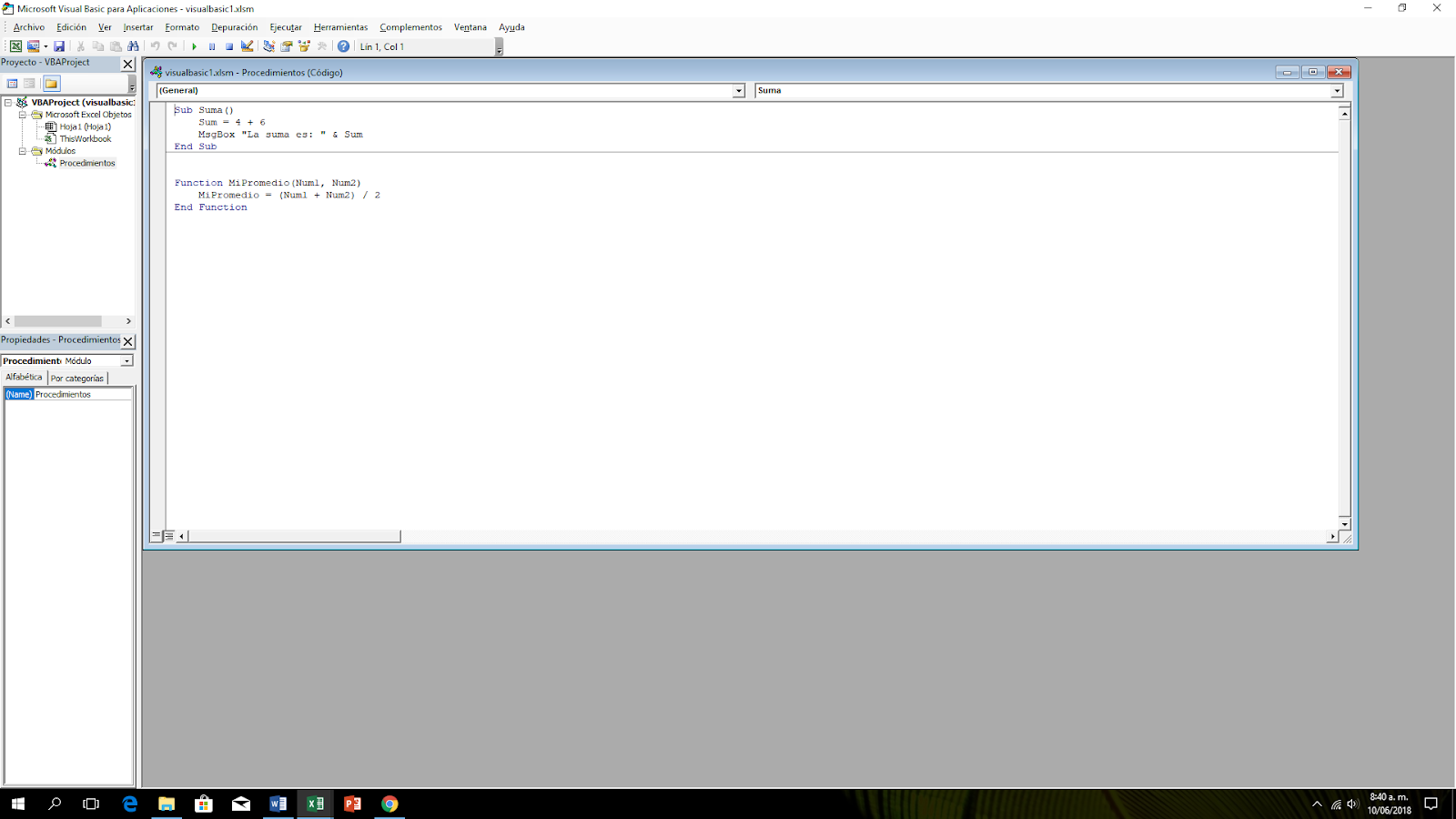Open the (General) object dropdown

[x=739, y=90]
